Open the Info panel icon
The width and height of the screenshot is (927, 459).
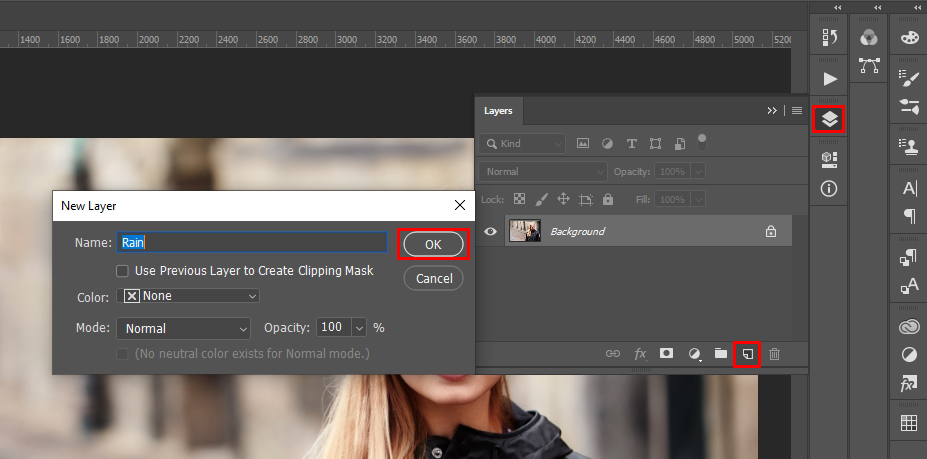pos(829,188)
